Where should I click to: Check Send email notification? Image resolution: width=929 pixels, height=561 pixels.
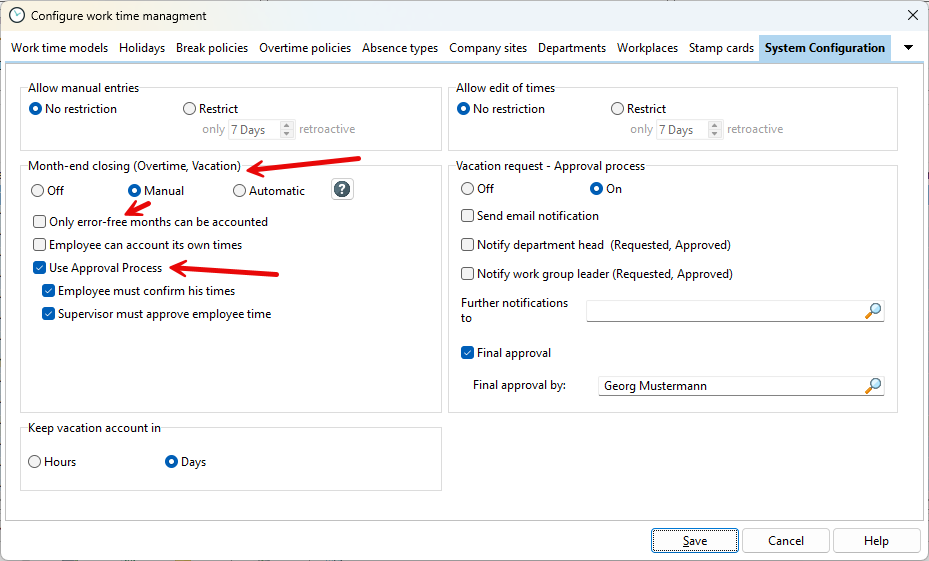(x=468, y=216)
